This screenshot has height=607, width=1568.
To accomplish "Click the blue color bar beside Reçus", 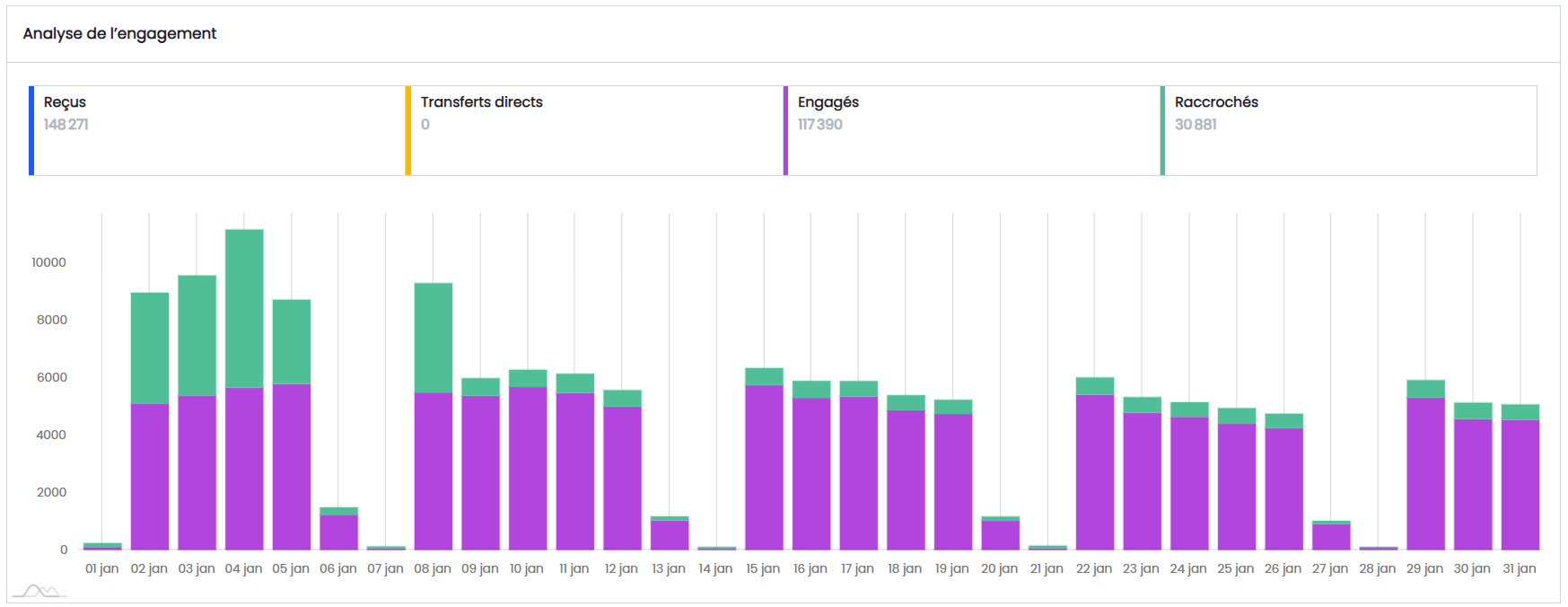I will (x=31, y=130).
